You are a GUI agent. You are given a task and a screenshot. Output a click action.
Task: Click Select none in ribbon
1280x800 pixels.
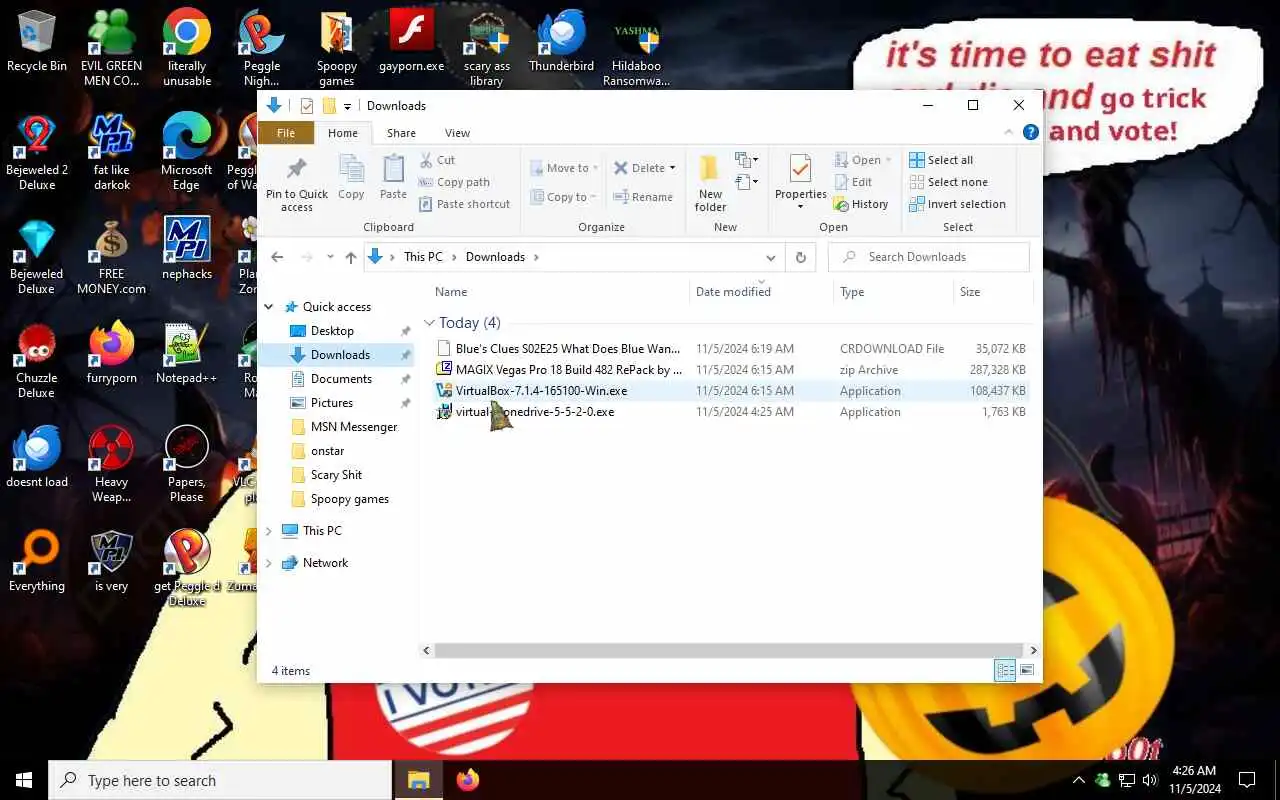(948, 182)
